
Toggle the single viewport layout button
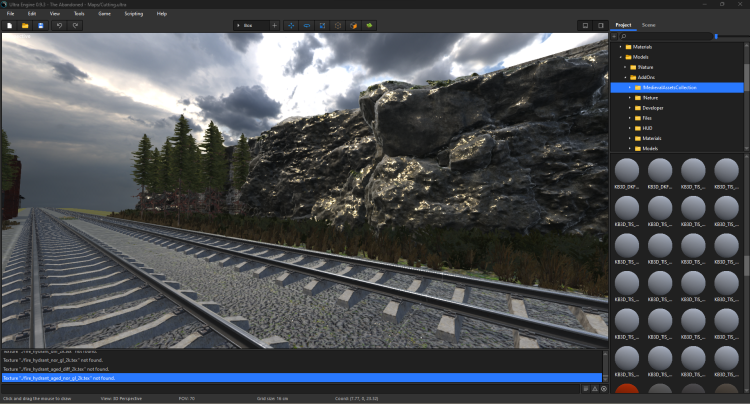[x=585, y=25]
